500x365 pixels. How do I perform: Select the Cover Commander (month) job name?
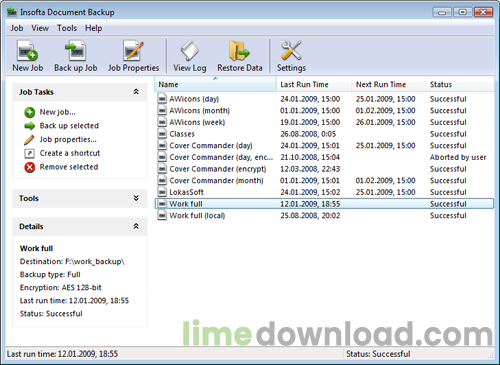point(216,181)
